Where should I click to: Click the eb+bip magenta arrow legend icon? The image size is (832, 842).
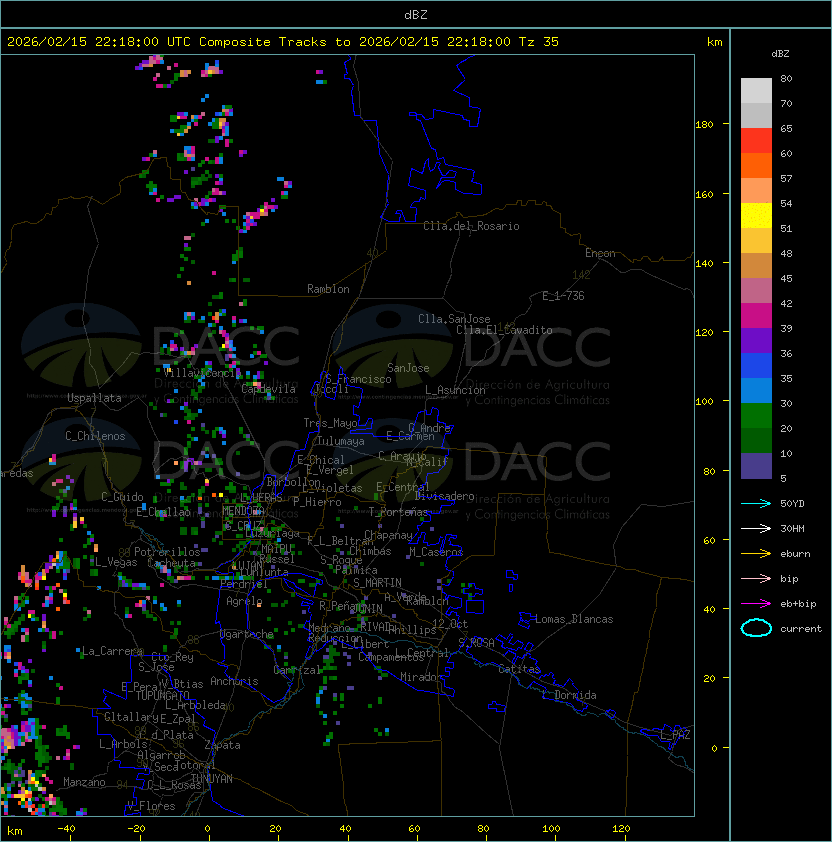tap(756, 604)
